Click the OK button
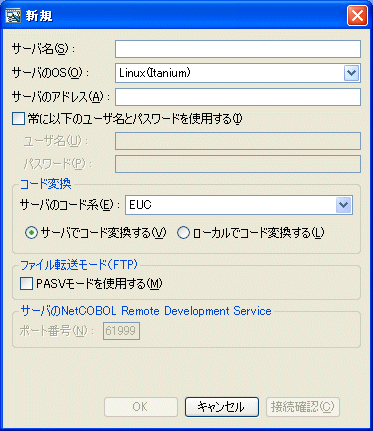The height and width of the screenshot is (431, 373). click(141, 407)
